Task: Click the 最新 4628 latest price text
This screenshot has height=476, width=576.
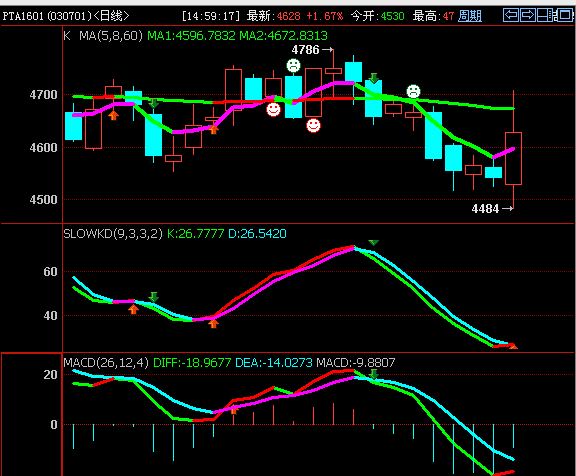Action: point(273,16)
